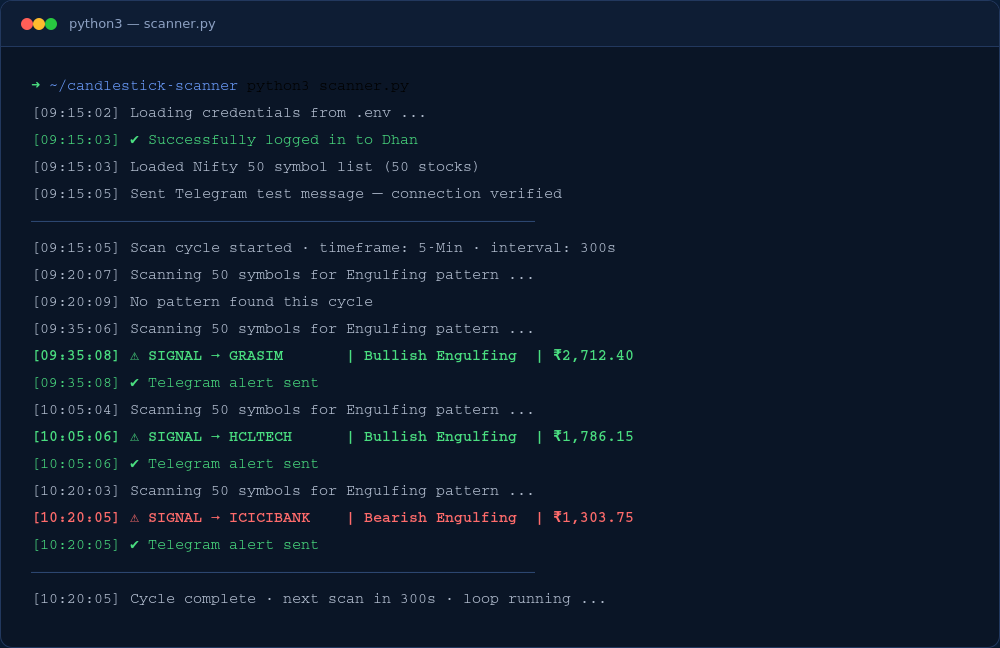Click the red [10:20:05] timestamp
Screen dimensions: 1000x648
click(x=76, y=518)
